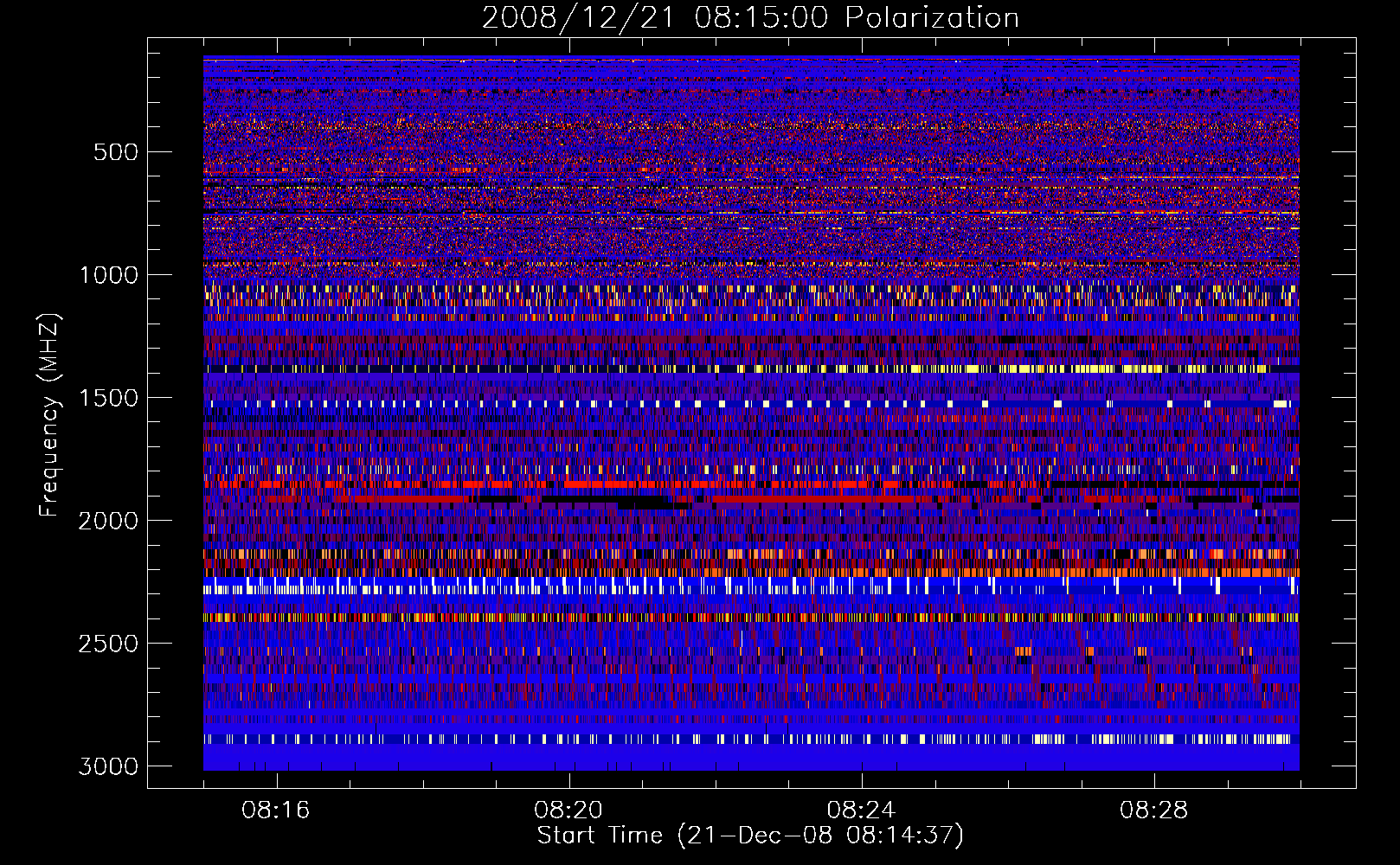This screenshot has height=865, width=1400.
Task: Click the 'Frequency (MHZ)' axis label
Action: [x=49, y=415]
